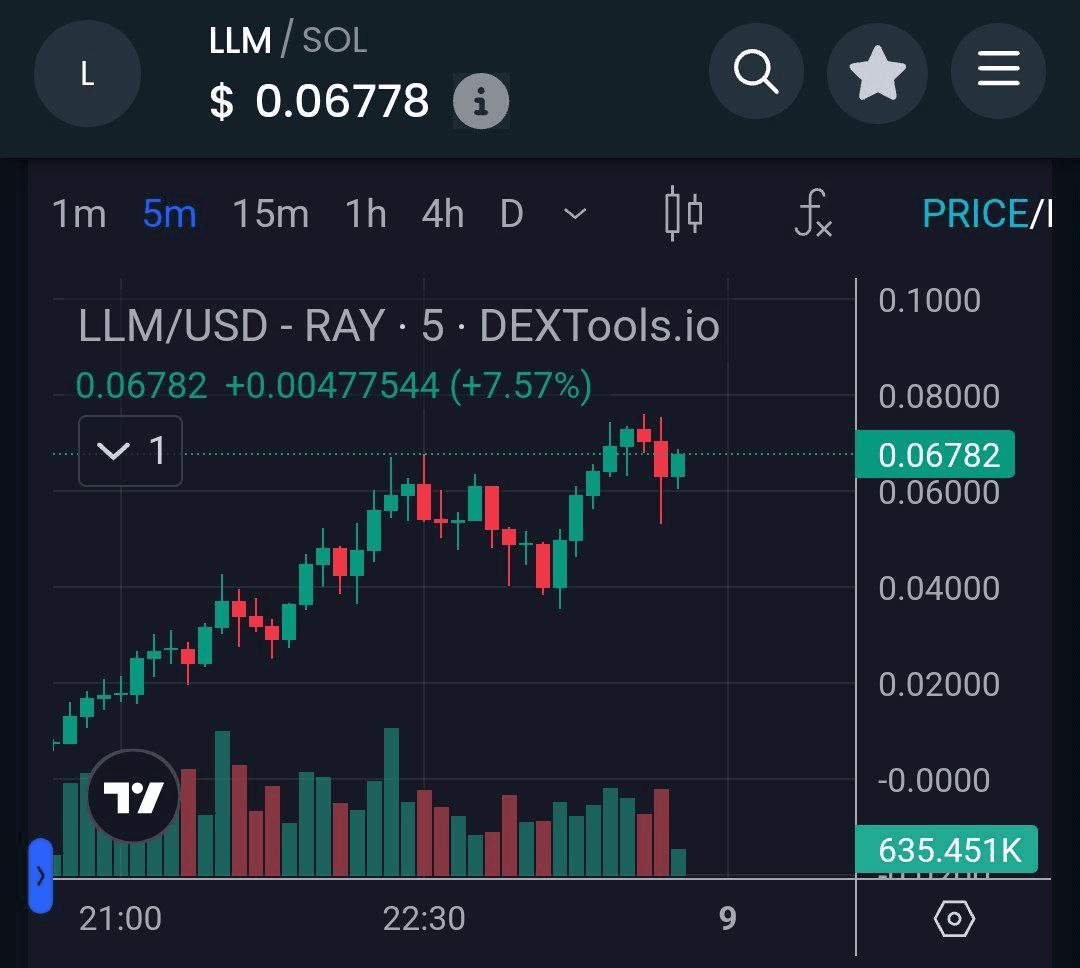Viewport: 1080px width, 968px height.
Task: Click the 0.04000 price axis label
Action: point(939,588)
